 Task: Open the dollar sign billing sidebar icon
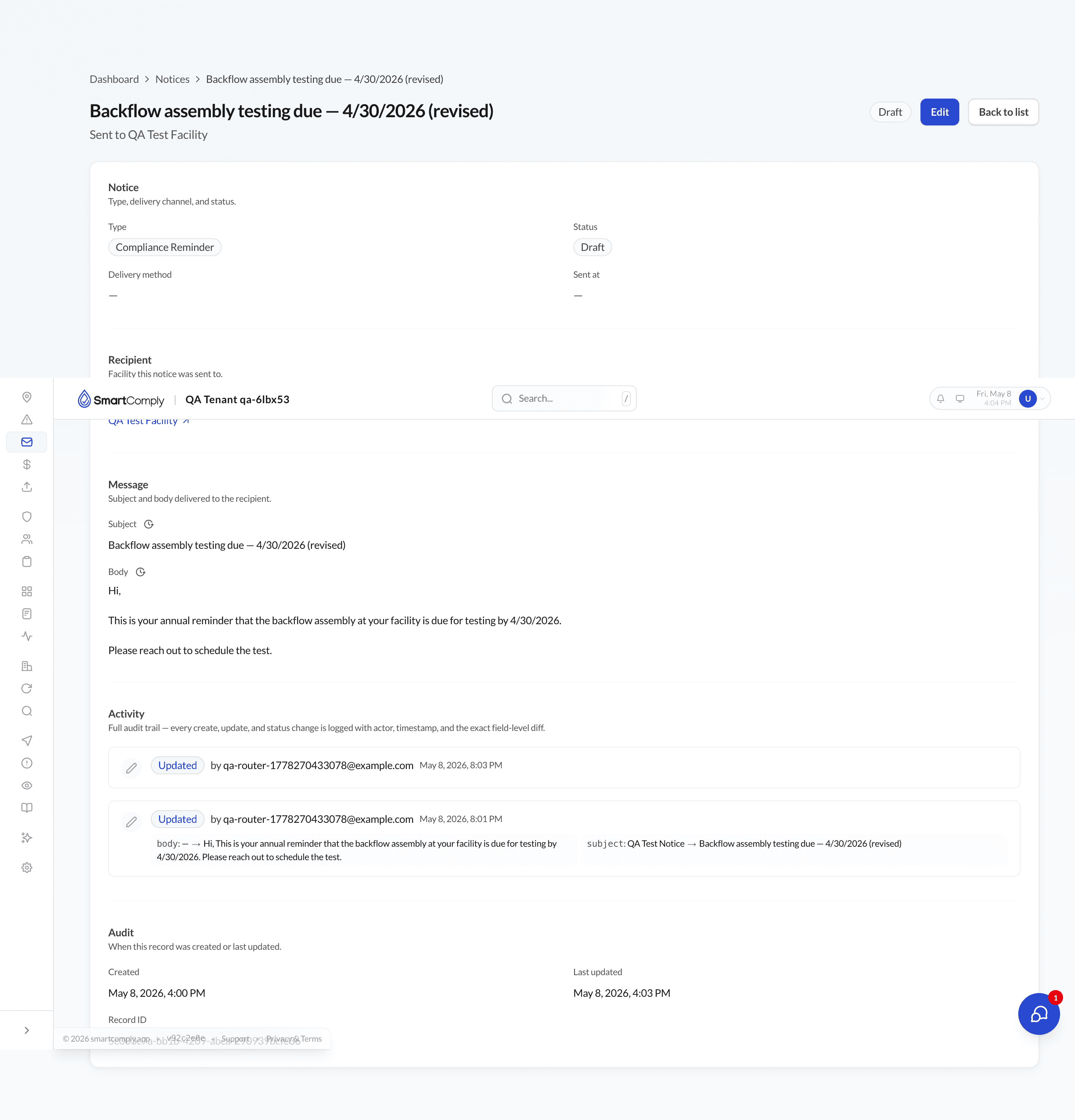(27, 464)
